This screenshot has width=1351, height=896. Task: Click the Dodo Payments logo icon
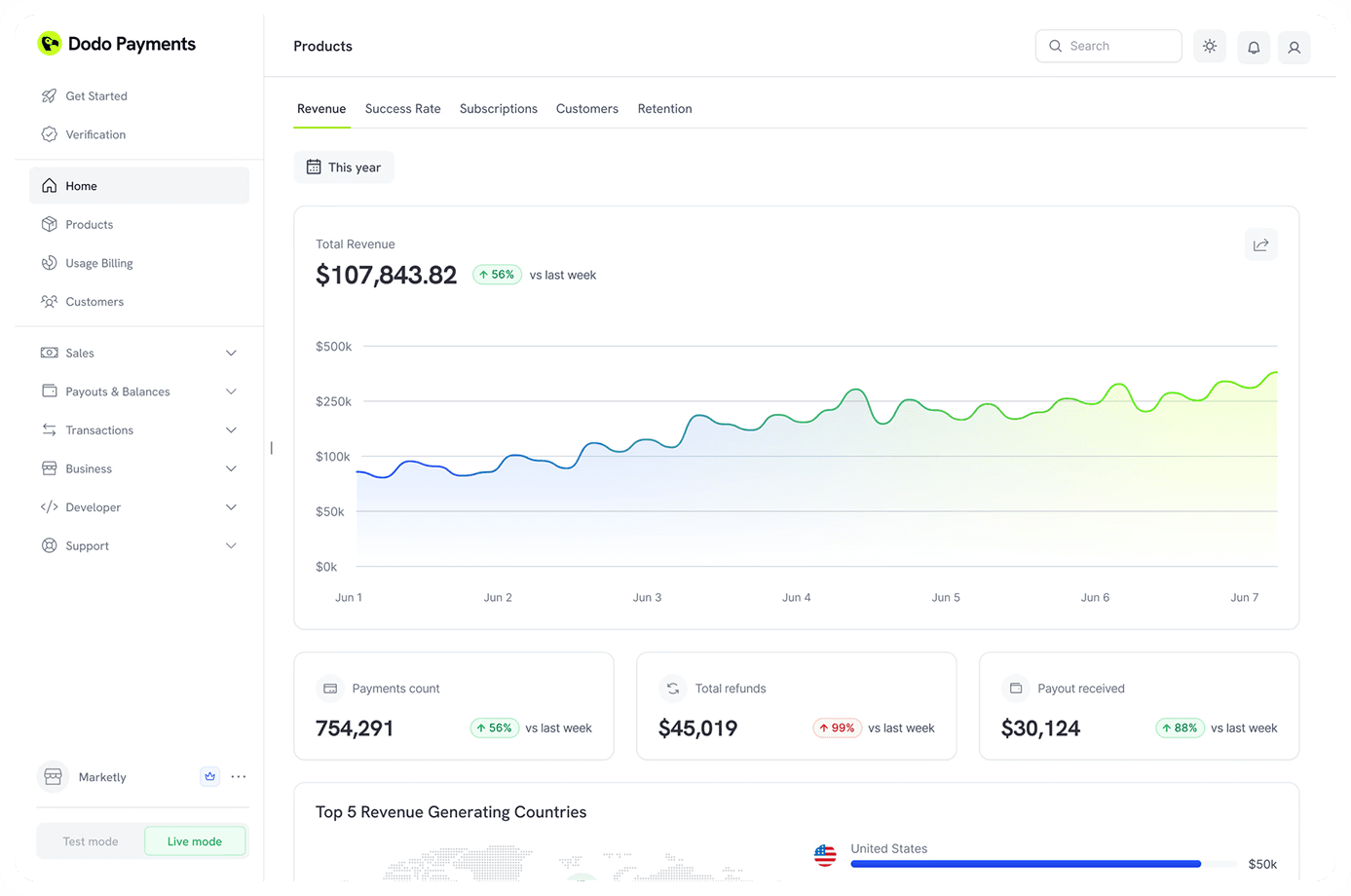[x=49, y=44]
